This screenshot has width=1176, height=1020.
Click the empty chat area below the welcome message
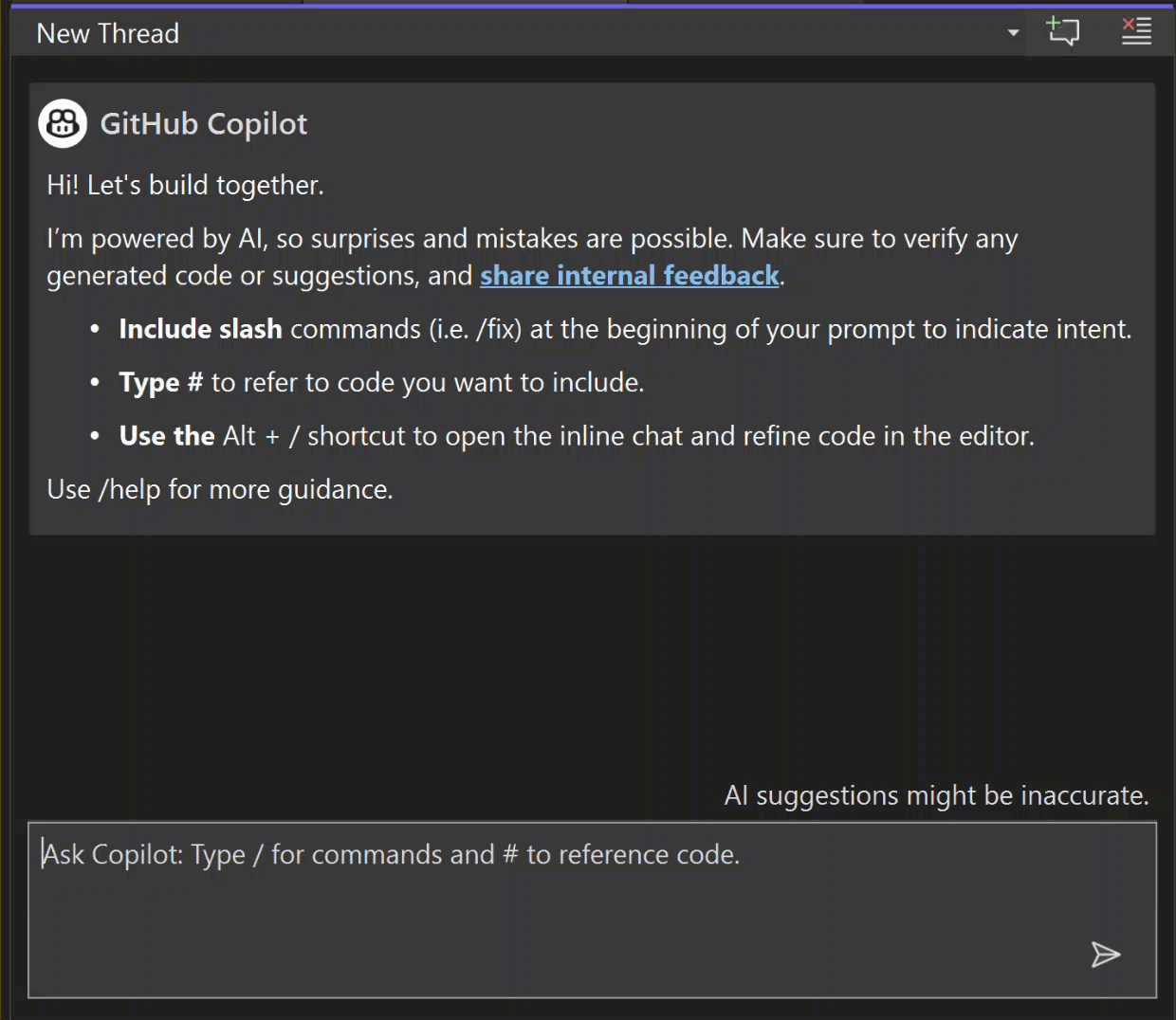pyautogui.click(x=592, y=654)
